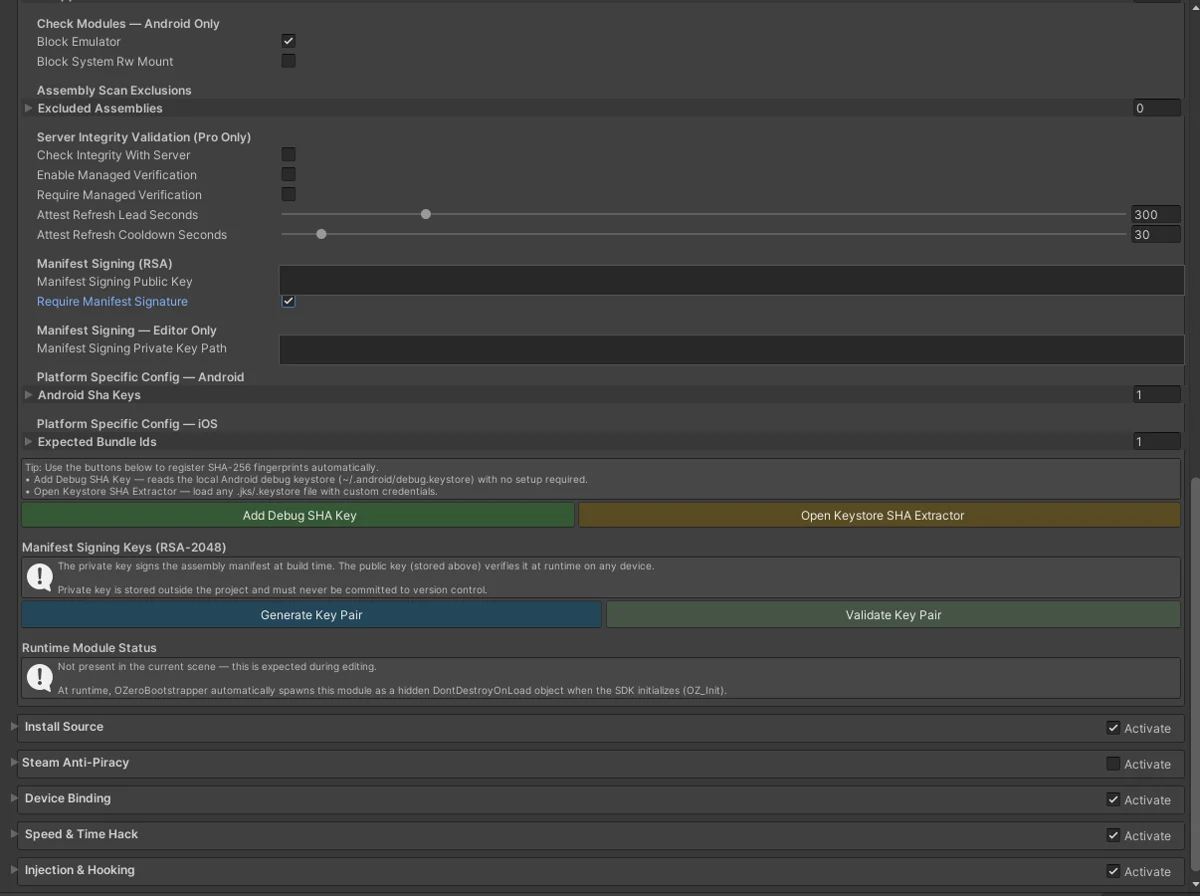Click the Manifest Signing Public Key label
This screenshot has height=896, width=1200.
(x=114, y=282)
